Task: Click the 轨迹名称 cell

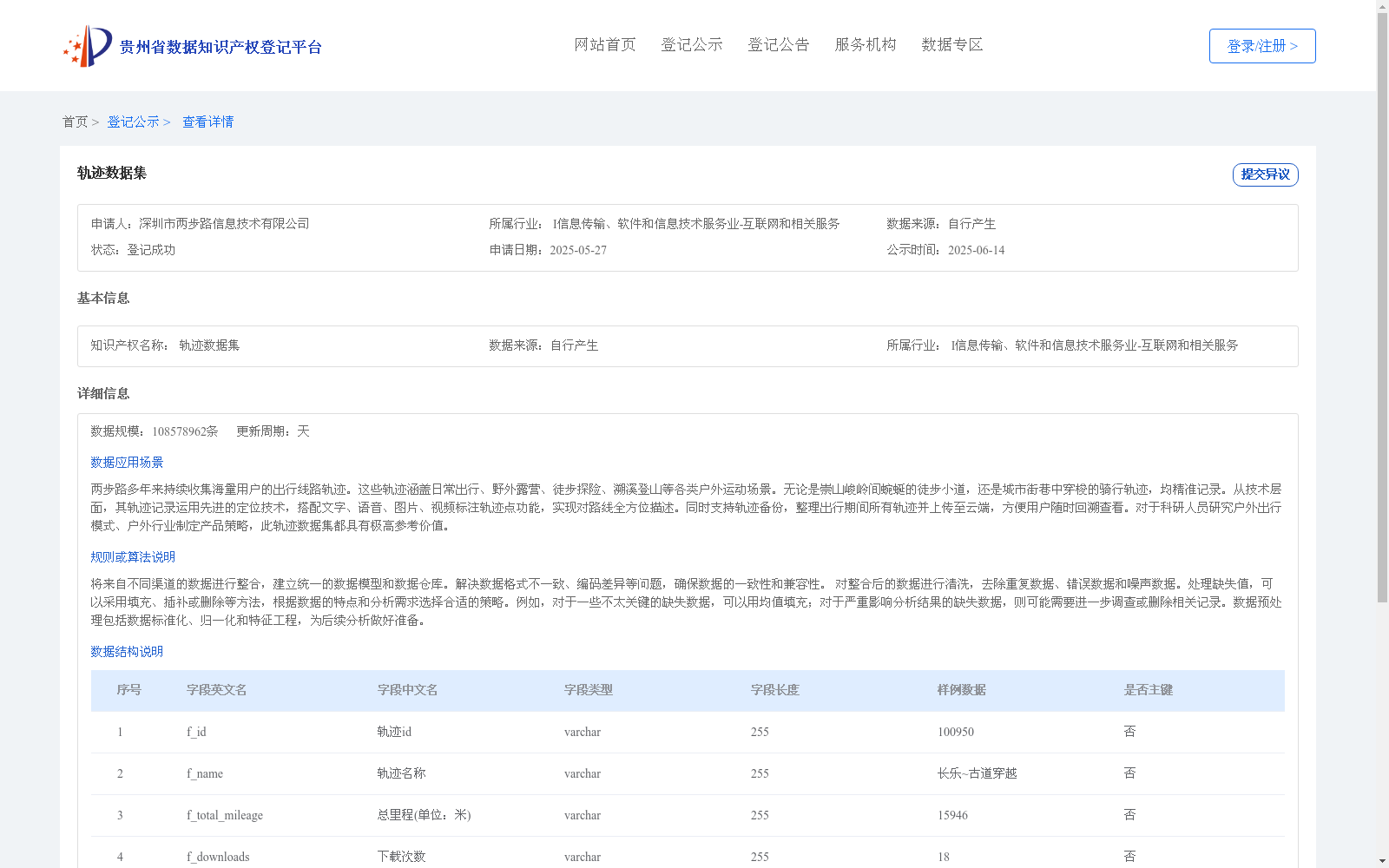Action: click(402, 773)
